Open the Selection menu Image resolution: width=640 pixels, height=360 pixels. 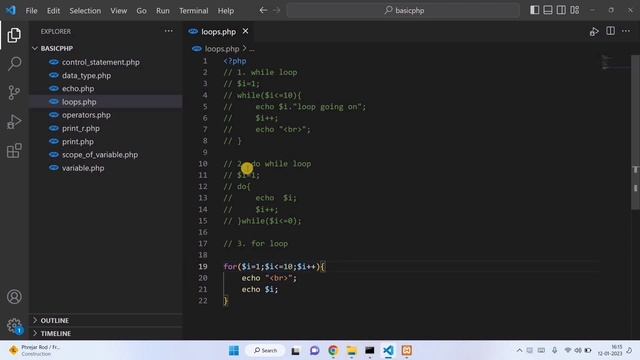pos(85,11)
